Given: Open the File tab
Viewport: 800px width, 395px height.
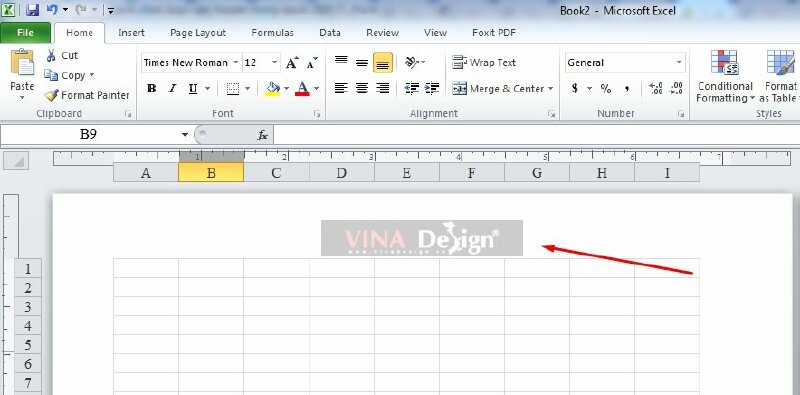Looking at the screenshot, I should [25, 33].
